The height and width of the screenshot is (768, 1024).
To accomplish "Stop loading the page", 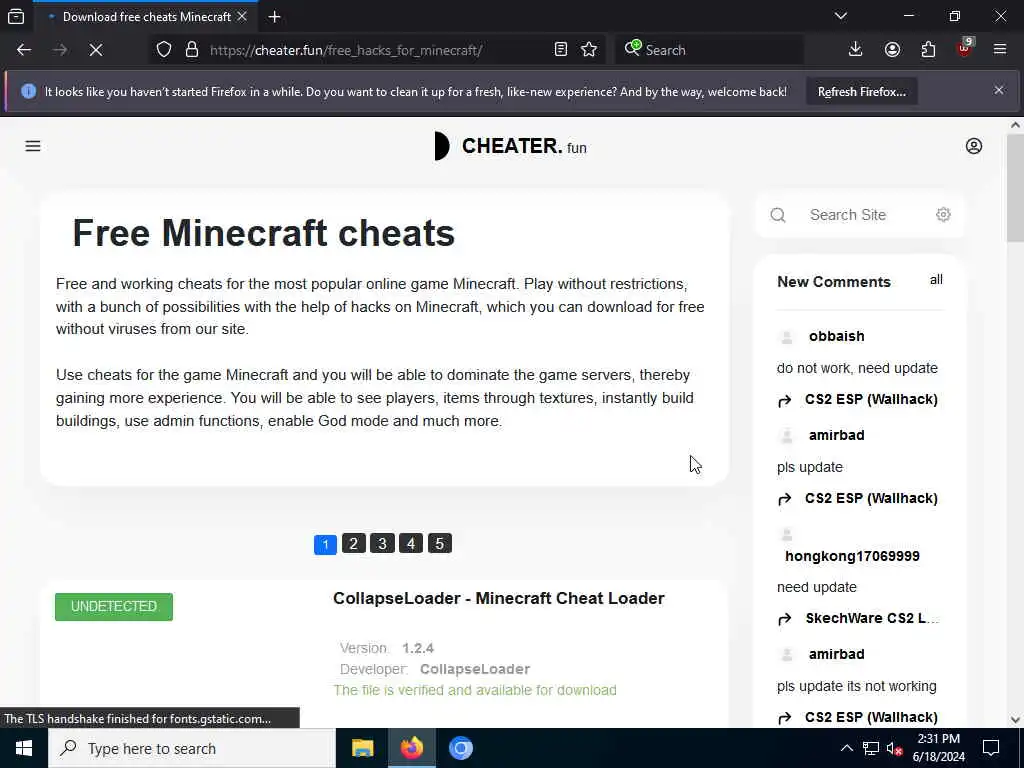I will [96, 50].
